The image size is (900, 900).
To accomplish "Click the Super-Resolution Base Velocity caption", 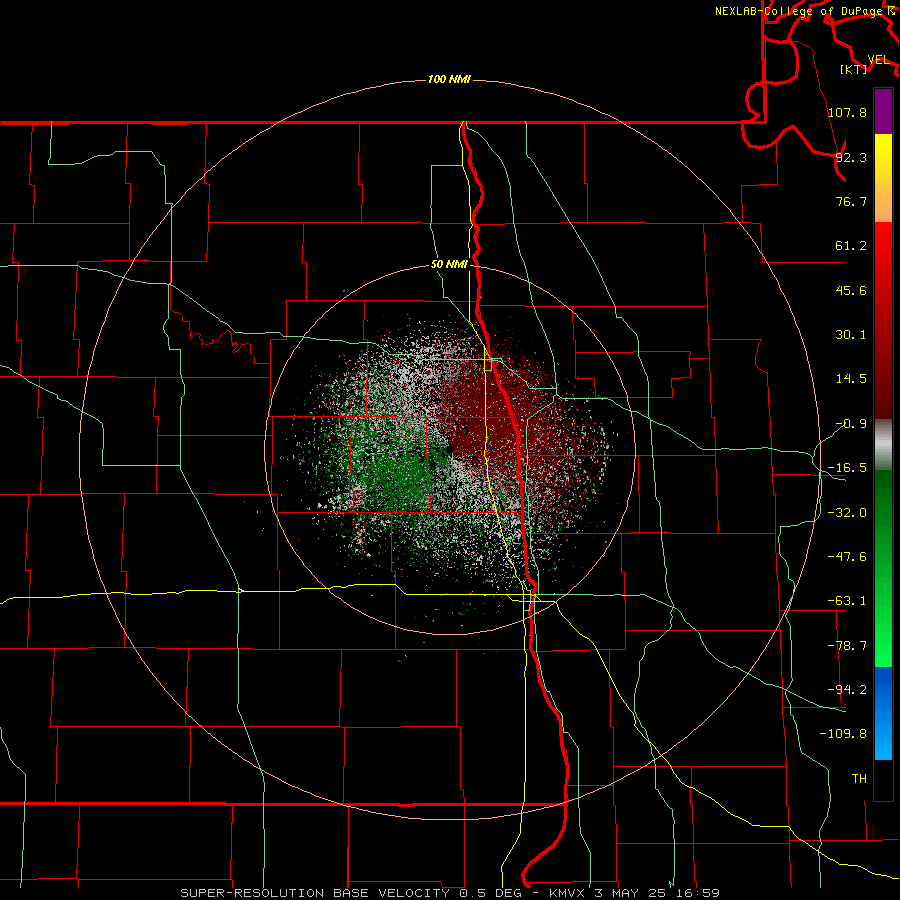I will point(449,893).
